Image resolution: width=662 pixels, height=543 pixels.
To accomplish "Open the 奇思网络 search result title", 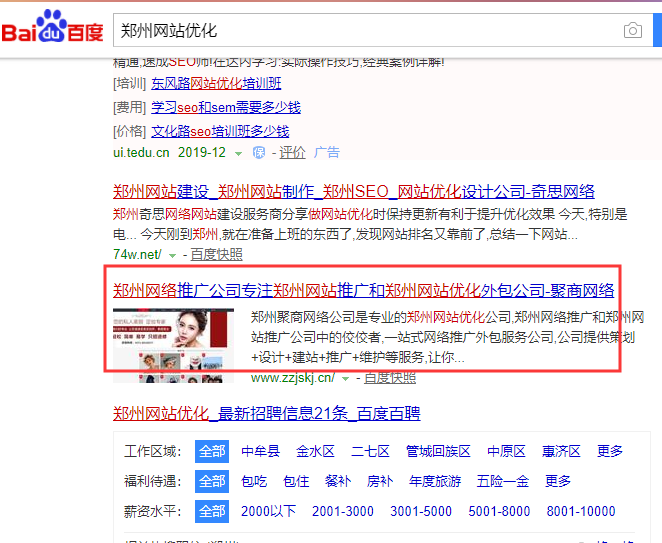I will point(354,192).
